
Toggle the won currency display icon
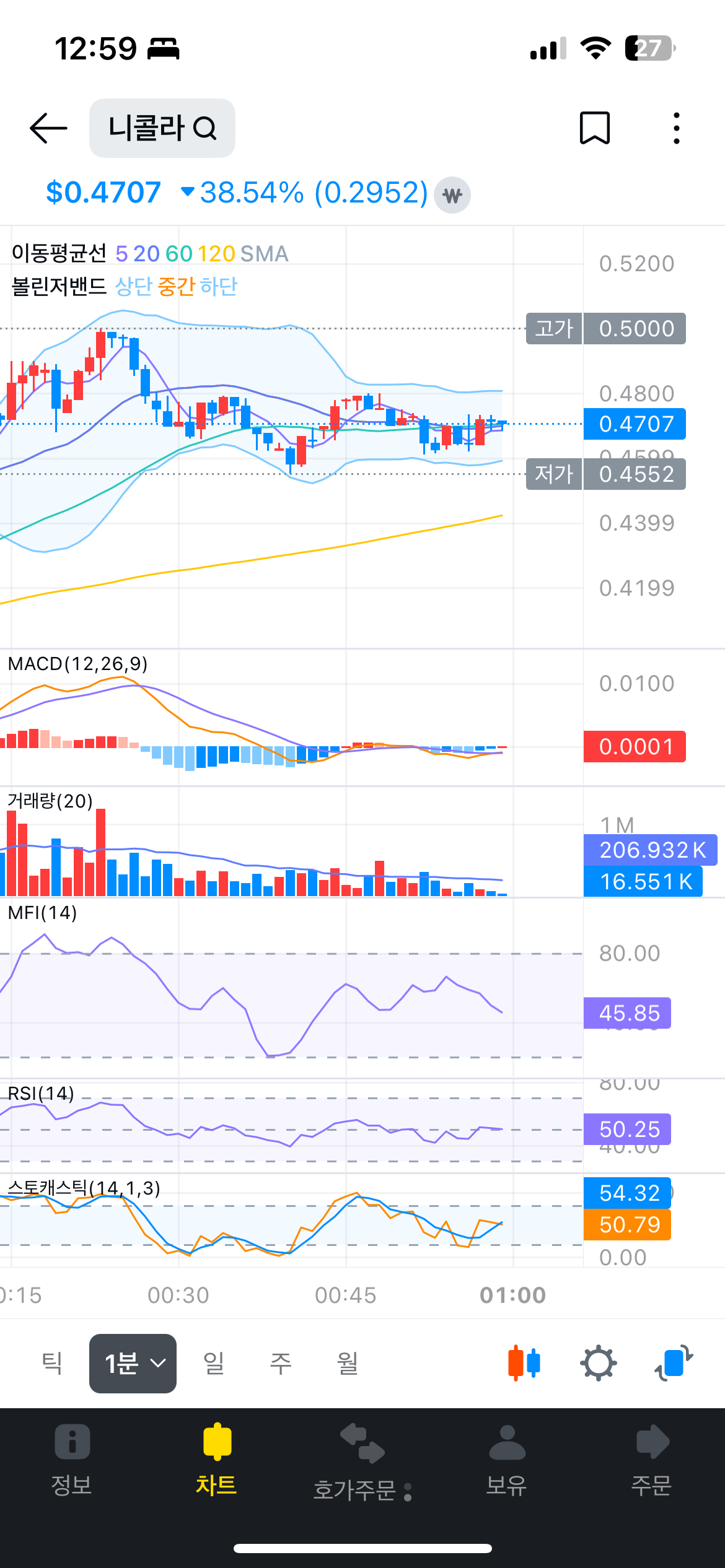point(452,195)
